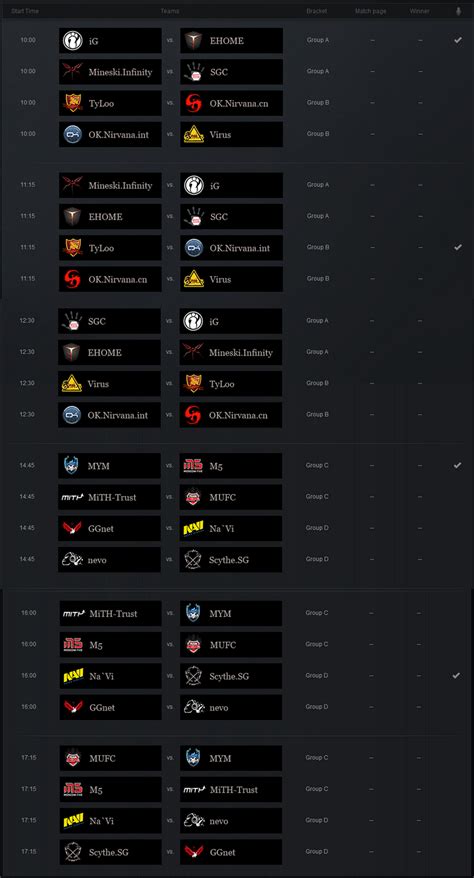Click the Winner column header
474x878 pixels.
[420, 11]
